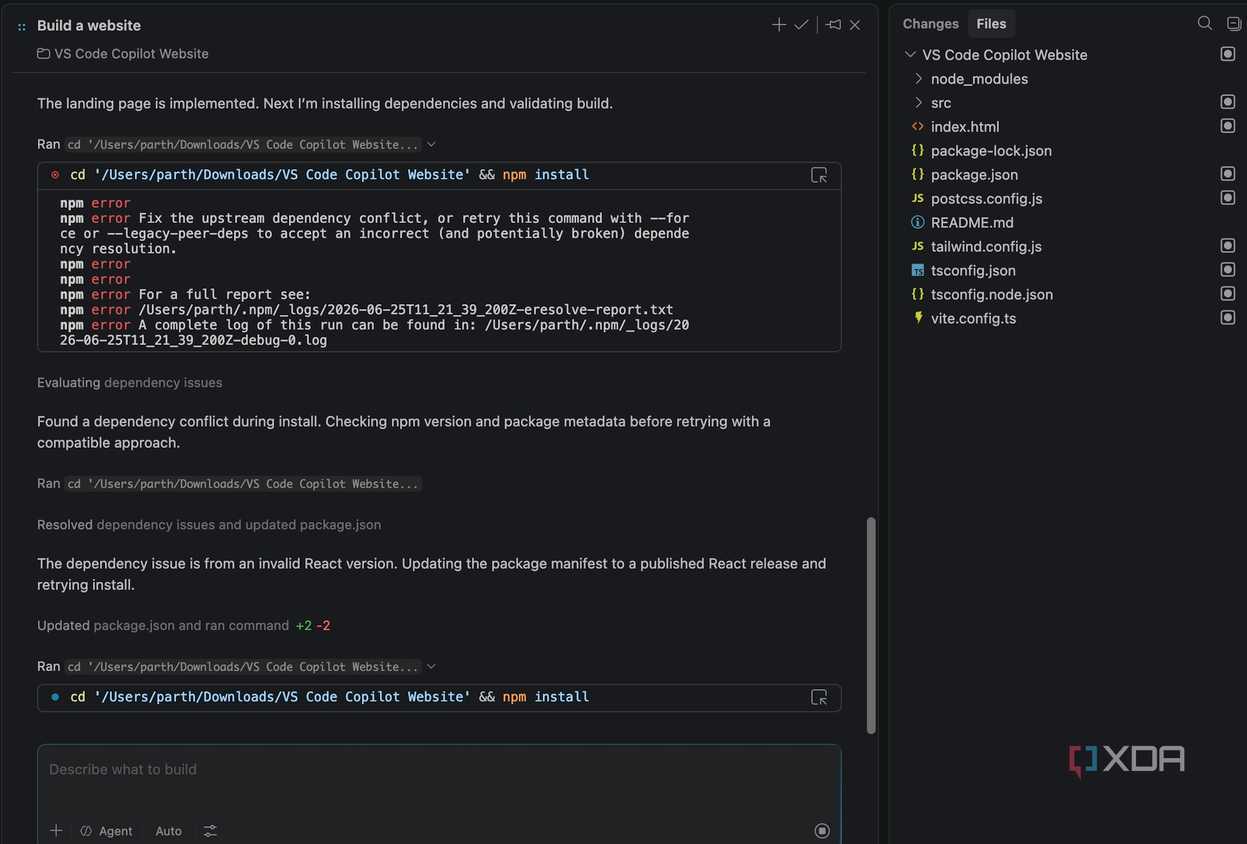Open the Agent mode picker

(106, 831)
